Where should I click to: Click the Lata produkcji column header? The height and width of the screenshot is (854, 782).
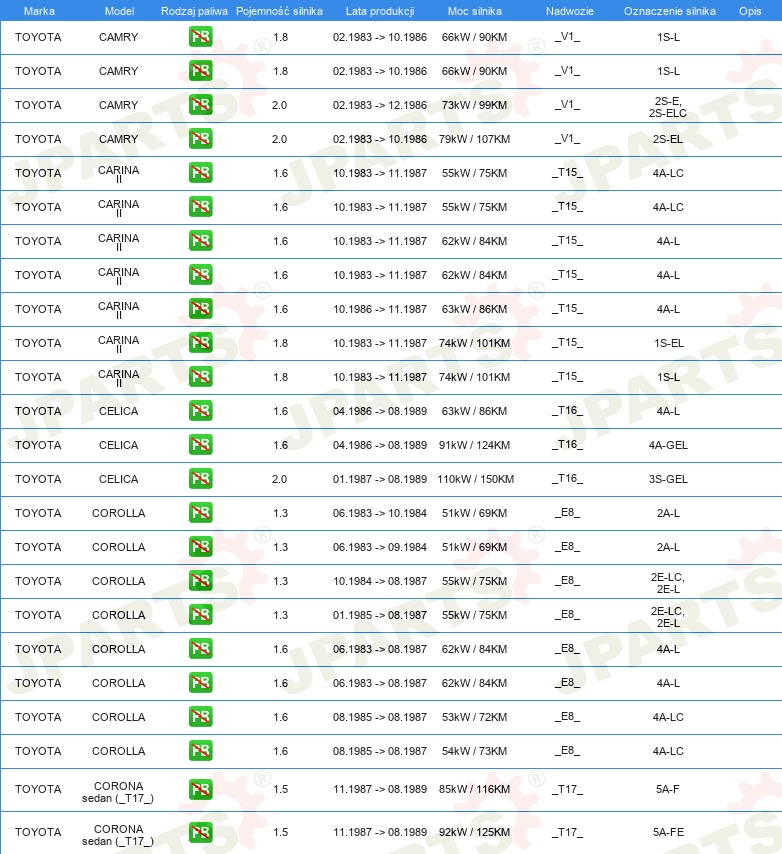380,11
